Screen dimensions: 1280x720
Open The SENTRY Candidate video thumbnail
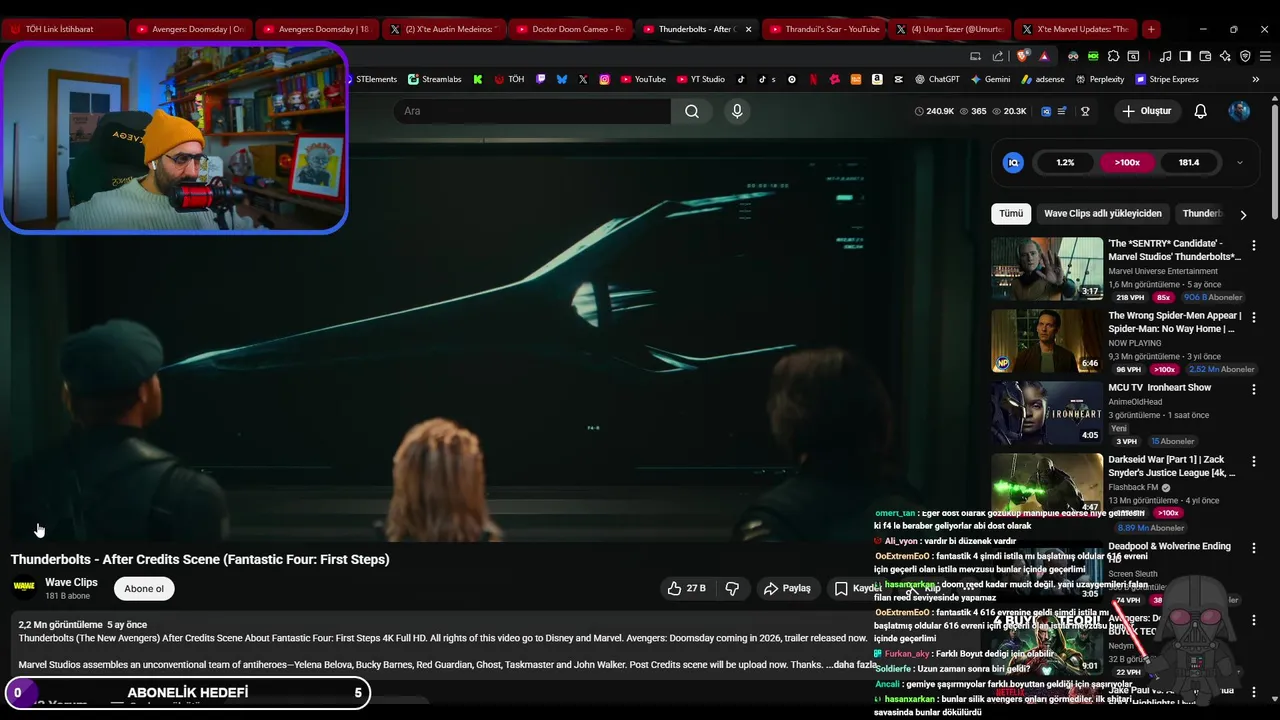[1047, 269]
